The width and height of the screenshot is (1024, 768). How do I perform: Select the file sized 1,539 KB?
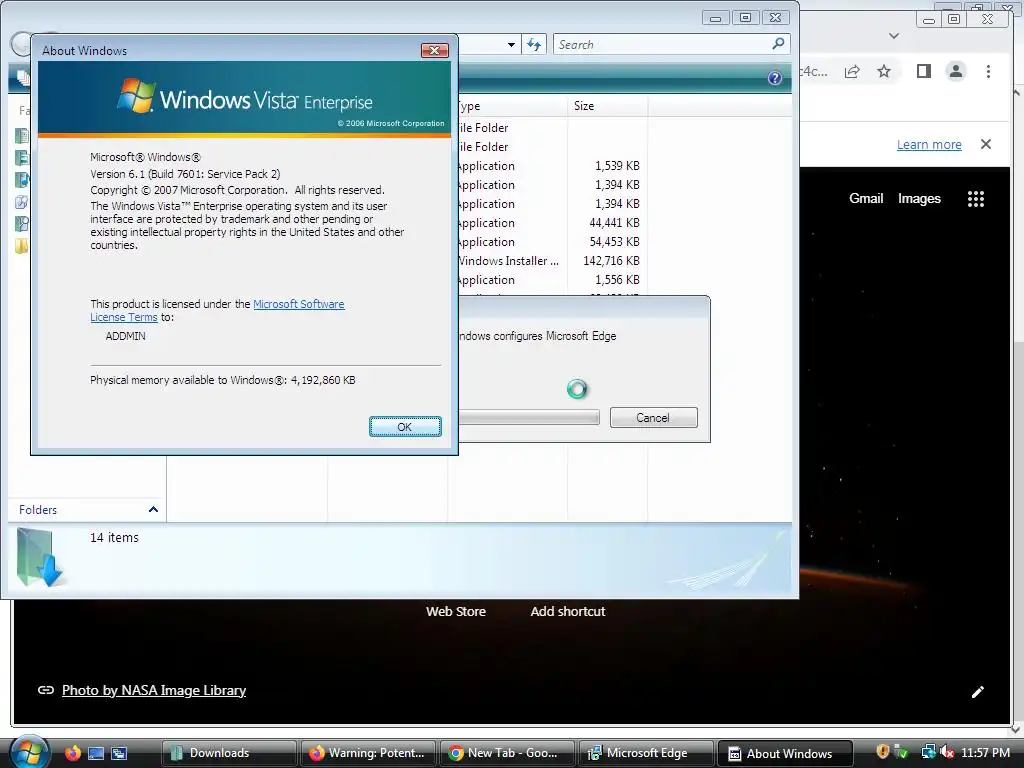[x=617, y=166]
